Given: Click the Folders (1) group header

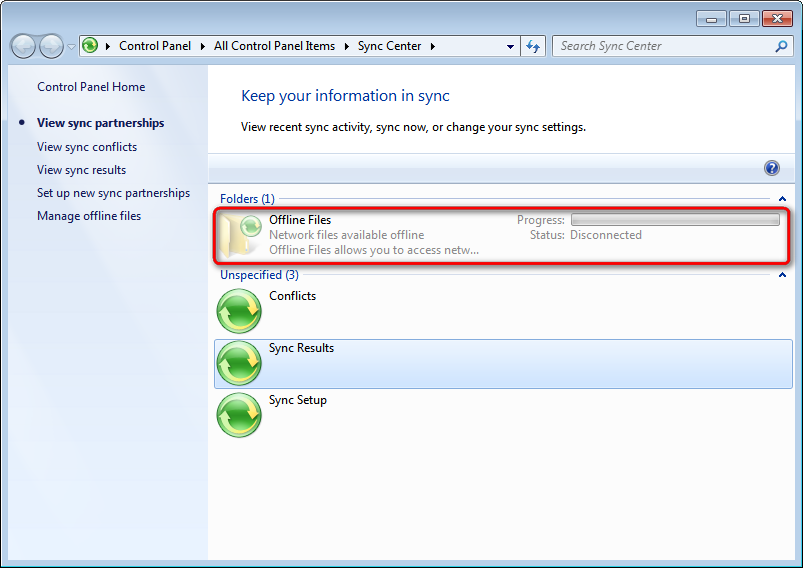Looking at the screenshot, I should pos(247,199).
